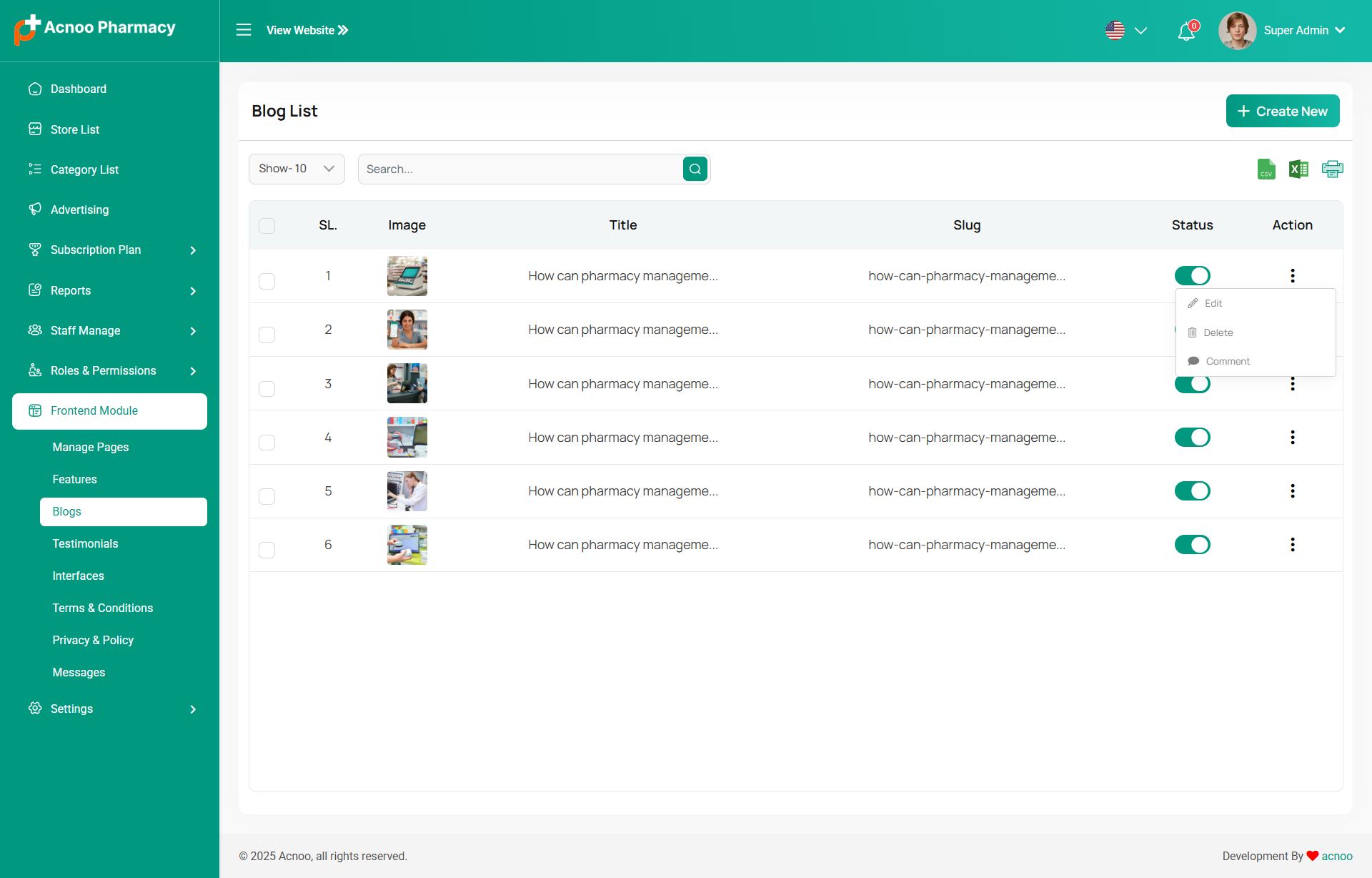The width and height of the screenshot is (1372, 878).
Task: Open the Show-10 entries dropdown
Action: click(x=297, y=169)
